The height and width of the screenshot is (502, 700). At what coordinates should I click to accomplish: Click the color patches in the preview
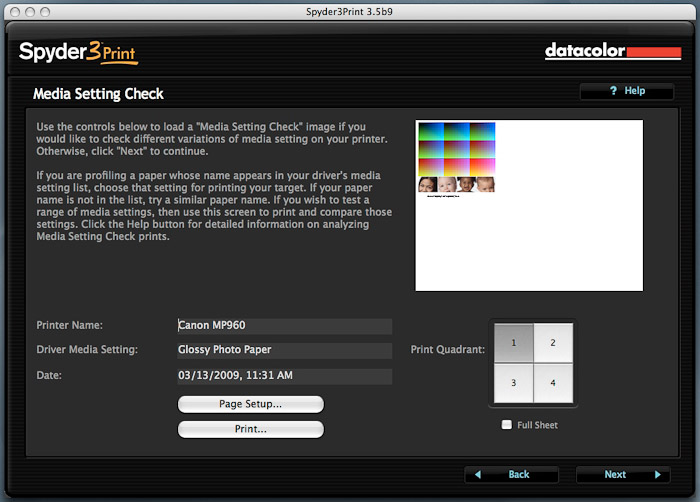pyautogui.click(x=456, y=149)
